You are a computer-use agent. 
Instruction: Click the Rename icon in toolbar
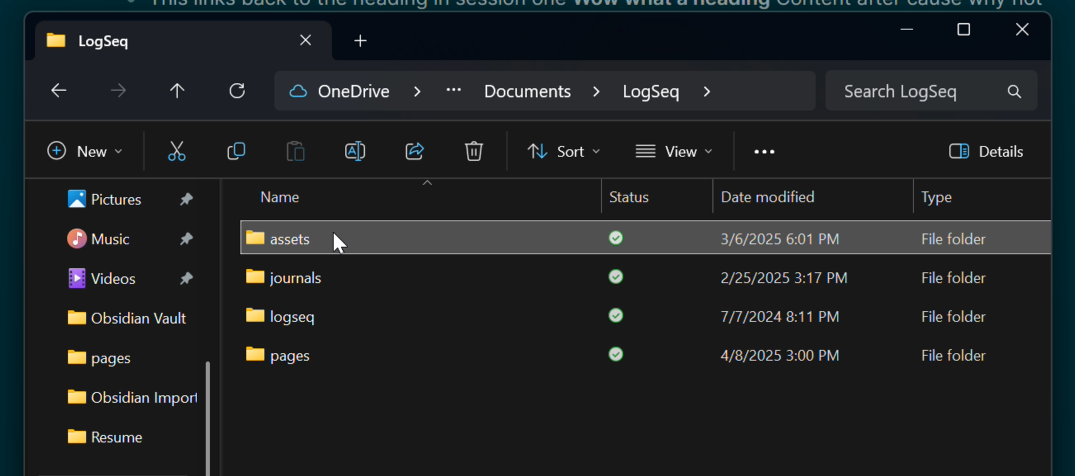(x=354, y=152)
